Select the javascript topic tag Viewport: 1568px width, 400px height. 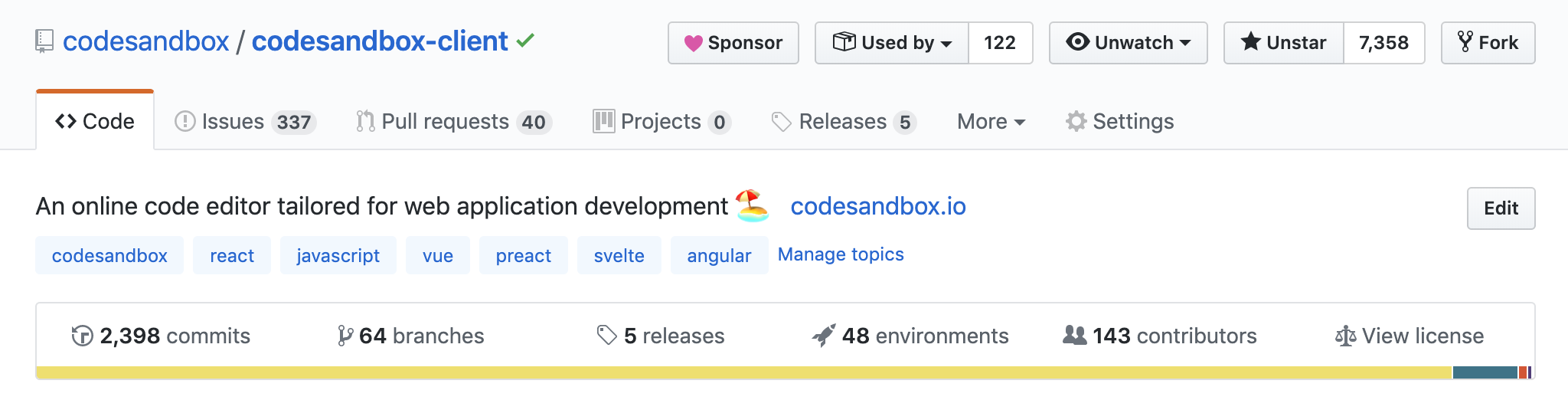(x=338, y=255)
